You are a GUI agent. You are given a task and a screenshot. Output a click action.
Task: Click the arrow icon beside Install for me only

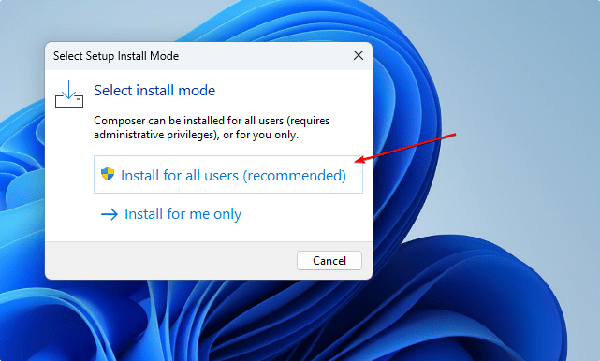coord(109,214)
